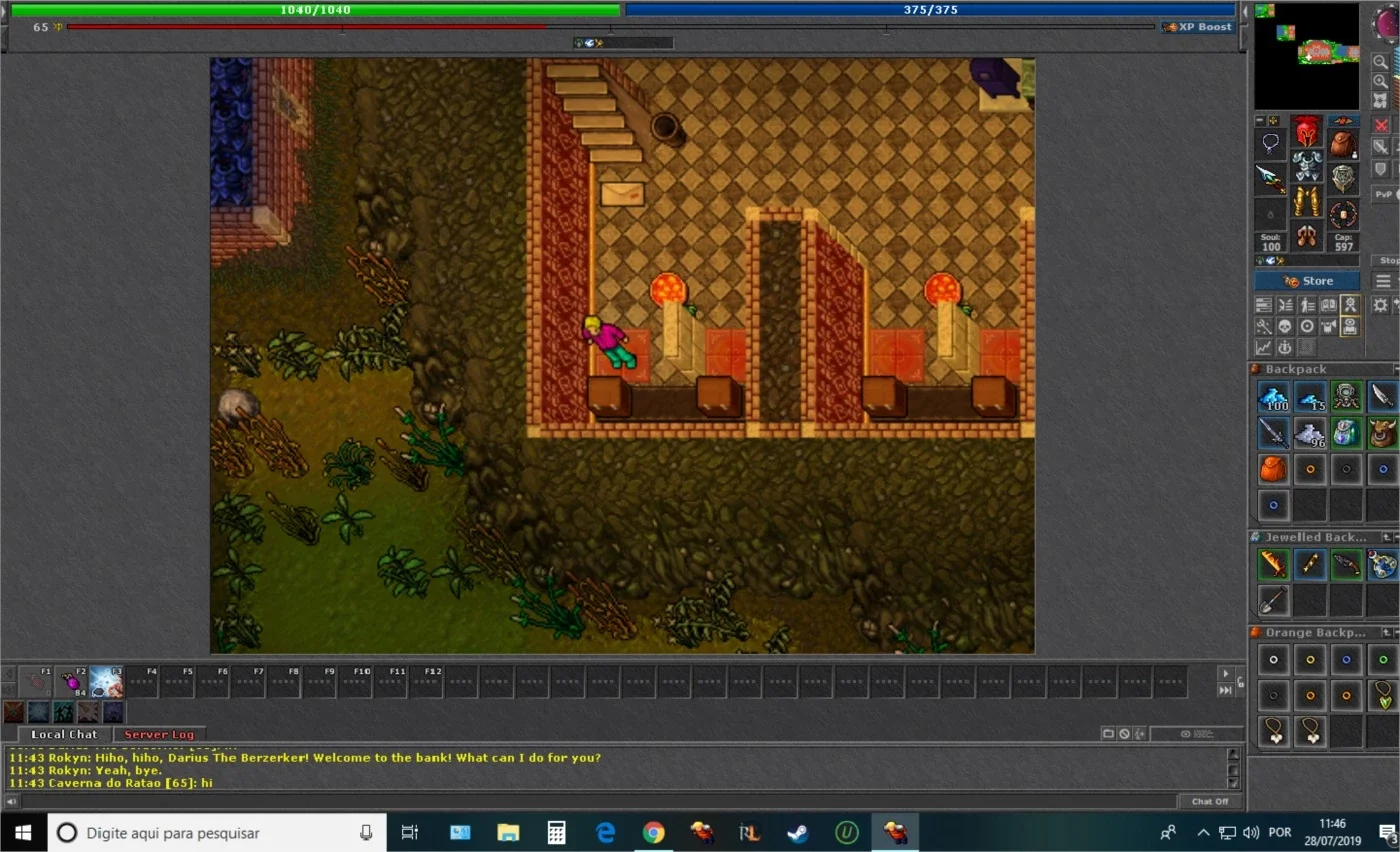Minimize the Jewelled Backpack container
This screenshot has height=852, width=1400.
[1396, 537]
